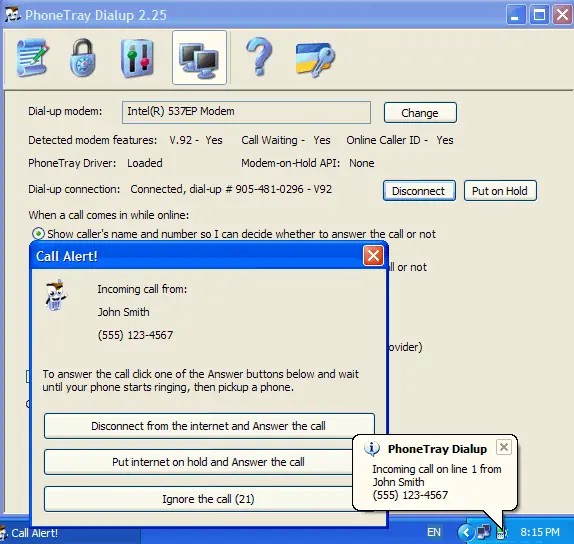Click the Dial-up modem field Intel(R) 537EP Modem

click(246, 112)
